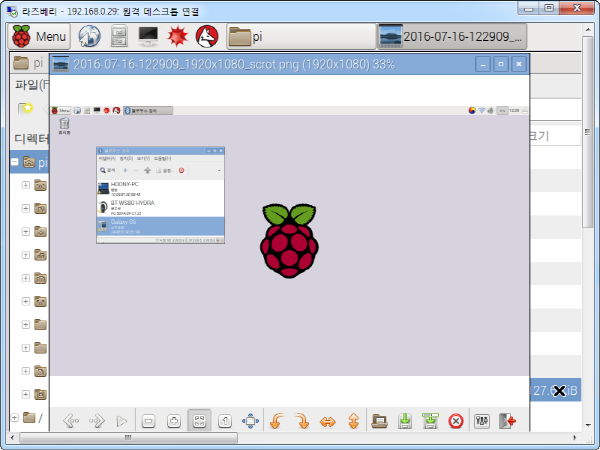Screen dimensions: 600x450
Task: Toggle fit image to window
Action: [199, 421]
